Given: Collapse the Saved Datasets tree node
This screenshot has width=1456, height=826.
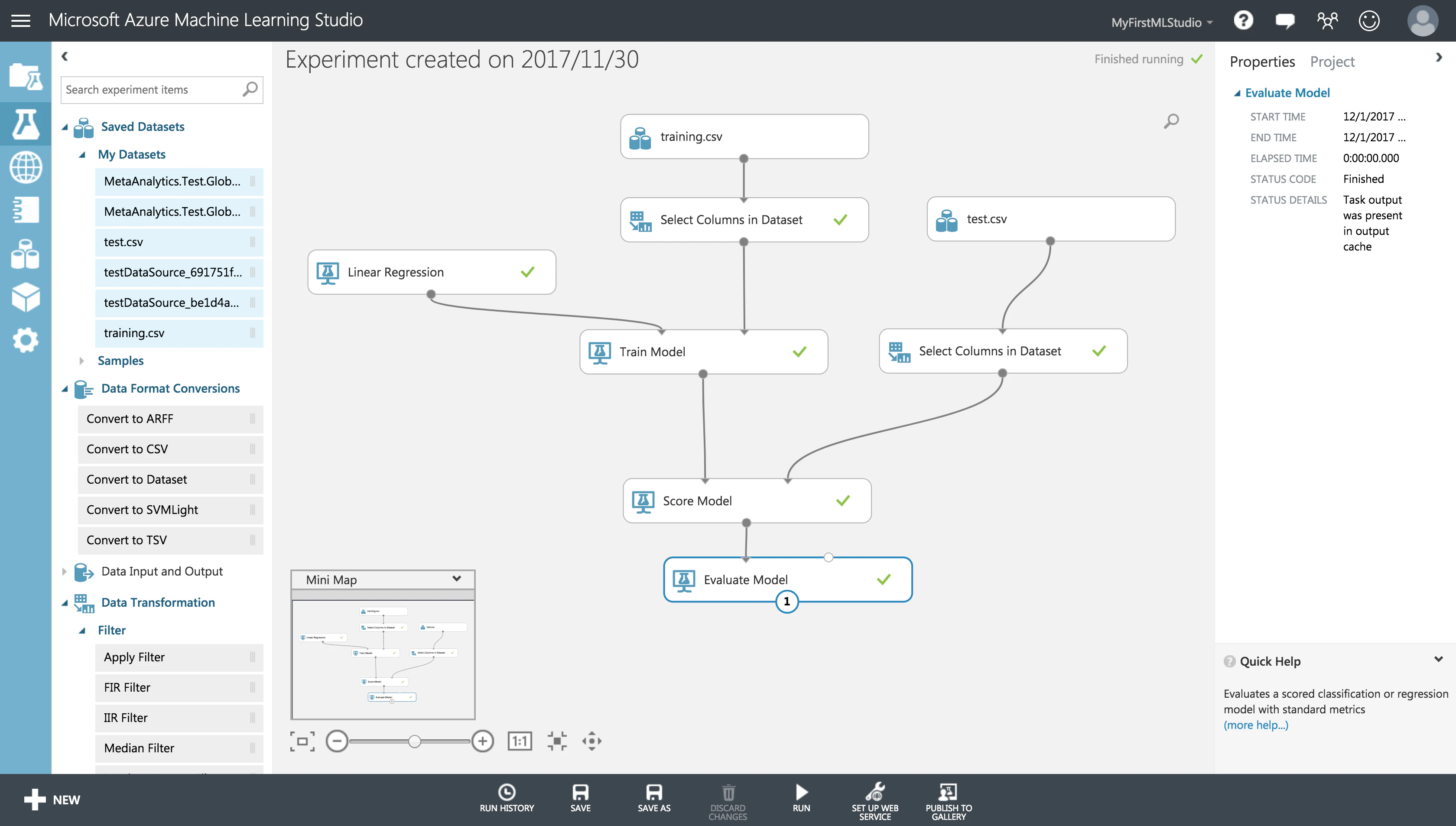Looking at the screenshot, I should [x=64, y=127].
